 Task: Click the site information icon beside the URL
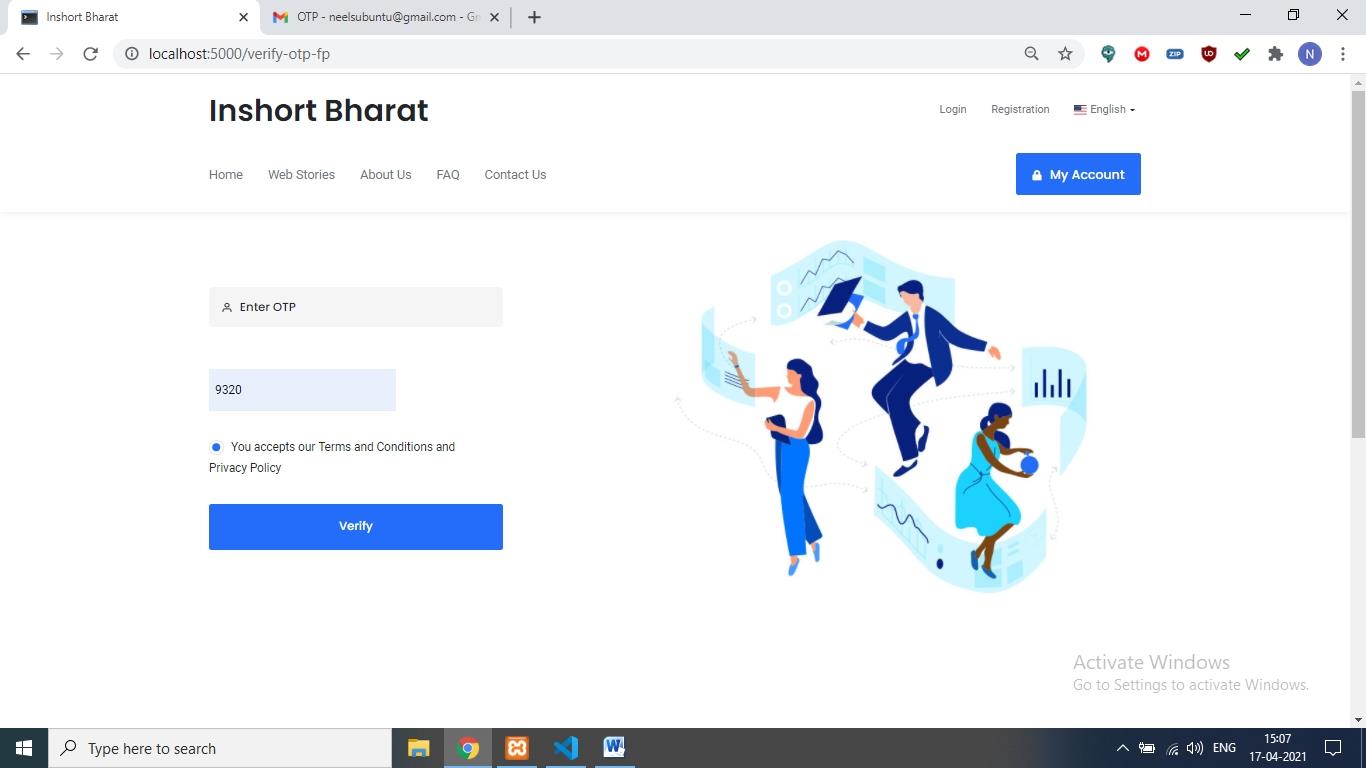(x=131, y=54)
